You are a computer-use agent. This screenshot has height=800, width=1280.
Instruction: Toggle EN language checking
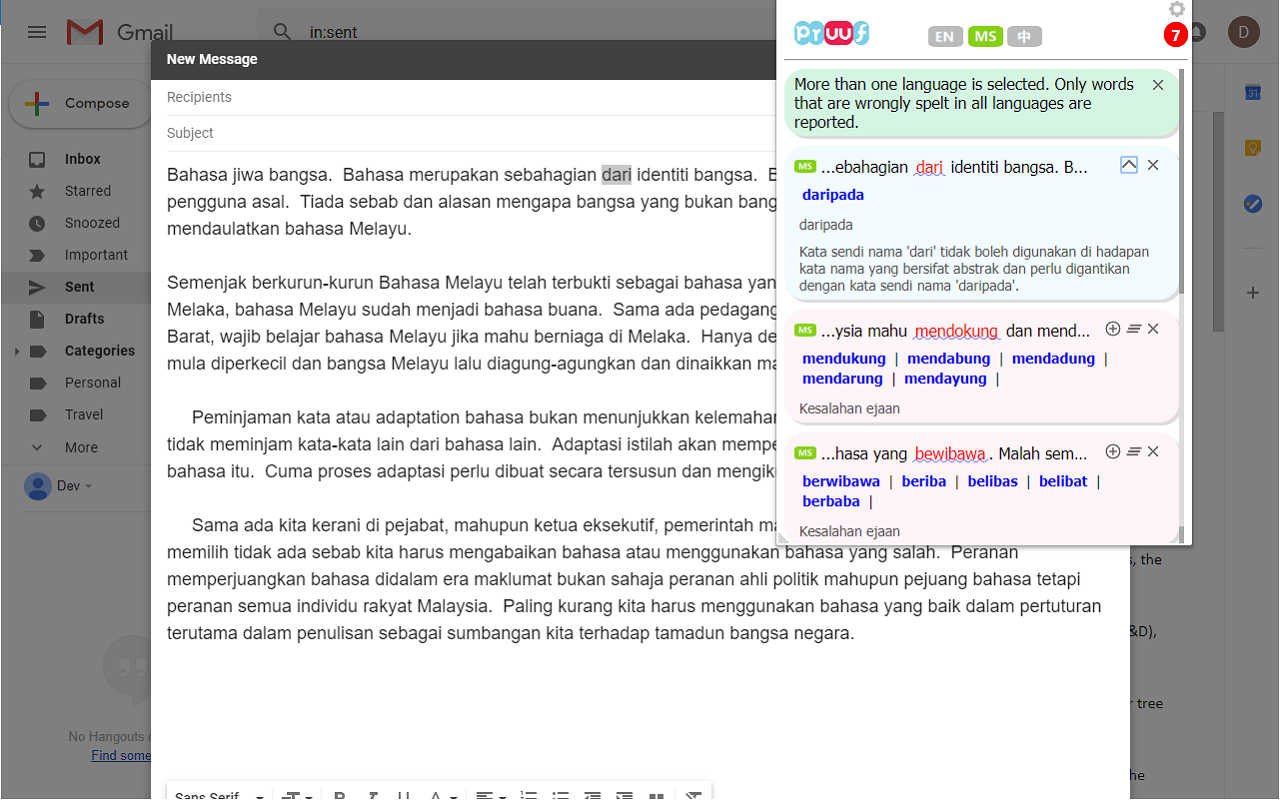pyautogui.click(x=945, y=37)
